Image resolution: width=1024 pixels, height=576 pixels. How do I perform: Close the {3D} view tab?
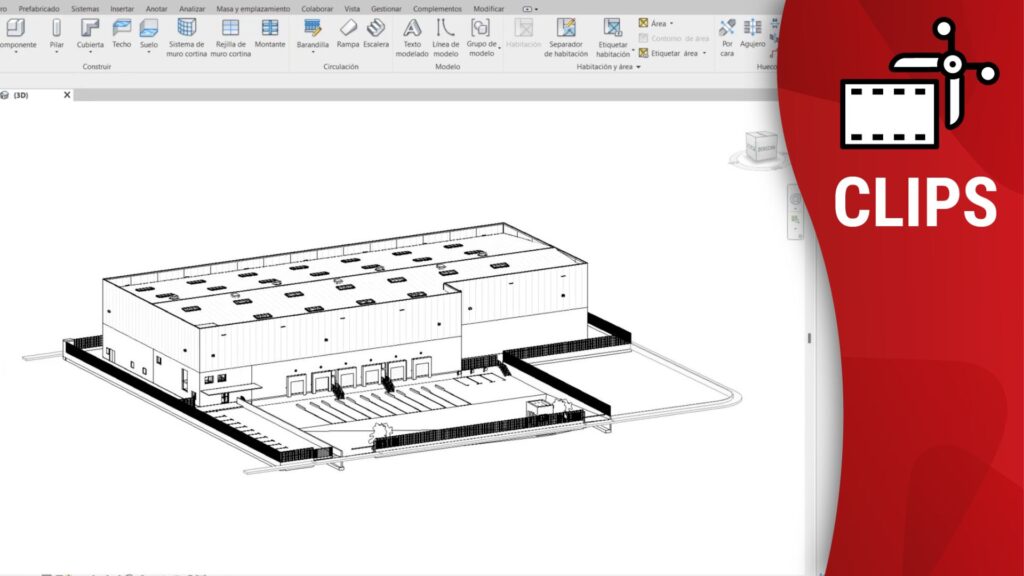click(67, 95)
